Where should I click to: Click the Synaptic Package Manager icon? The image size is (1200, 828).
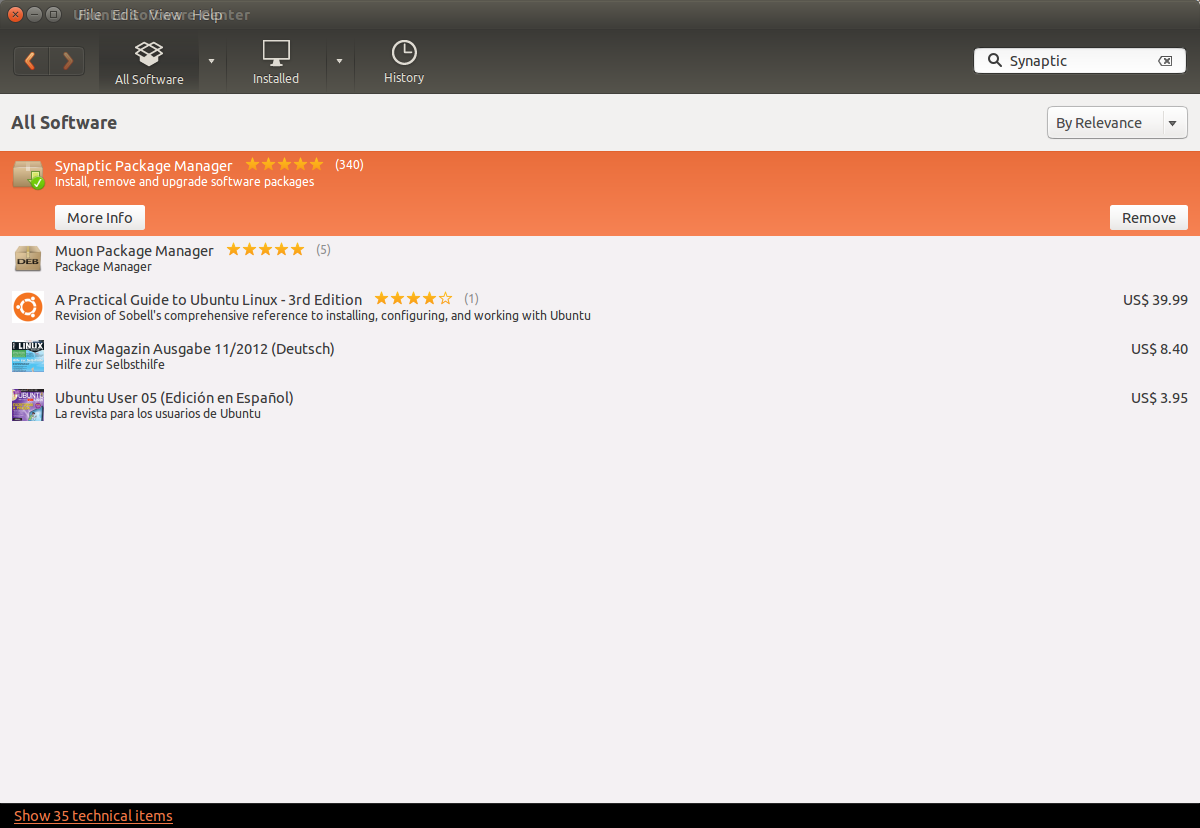(28, 175)
